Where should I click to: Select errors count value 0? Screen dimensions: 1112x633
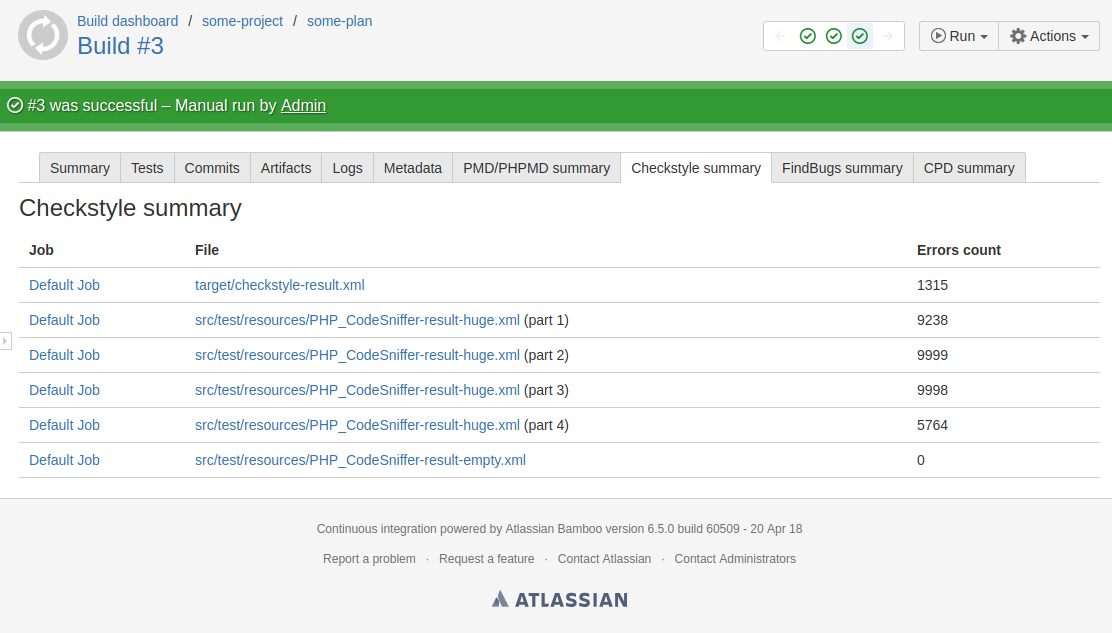[x=921, y=460]
